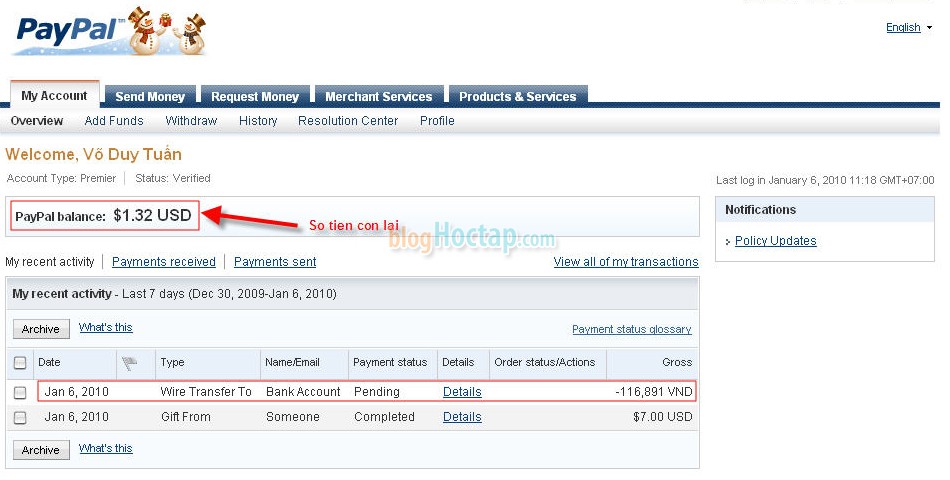950x480 pixels.
Task: Open the Products & Services tab
Action: click(517, 96)
